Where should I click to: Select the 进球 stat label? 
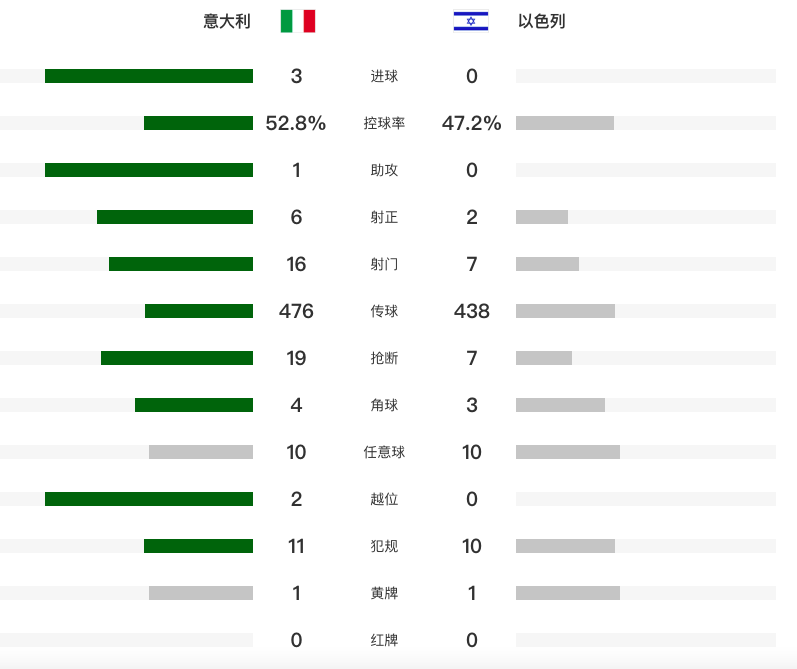click(x=384, y=76)
